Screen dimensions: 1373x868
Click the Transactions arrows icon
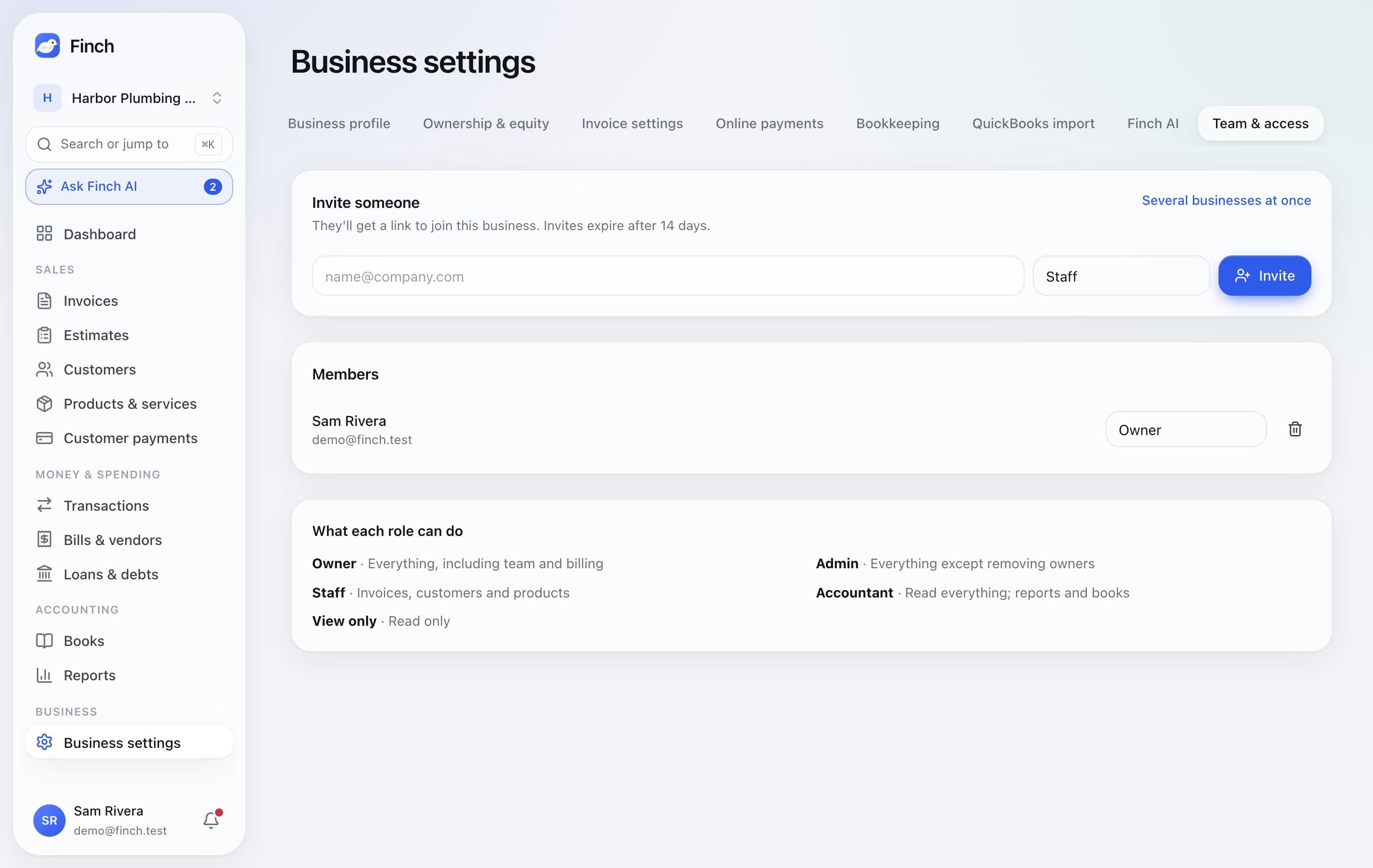(x=44, y=505)
